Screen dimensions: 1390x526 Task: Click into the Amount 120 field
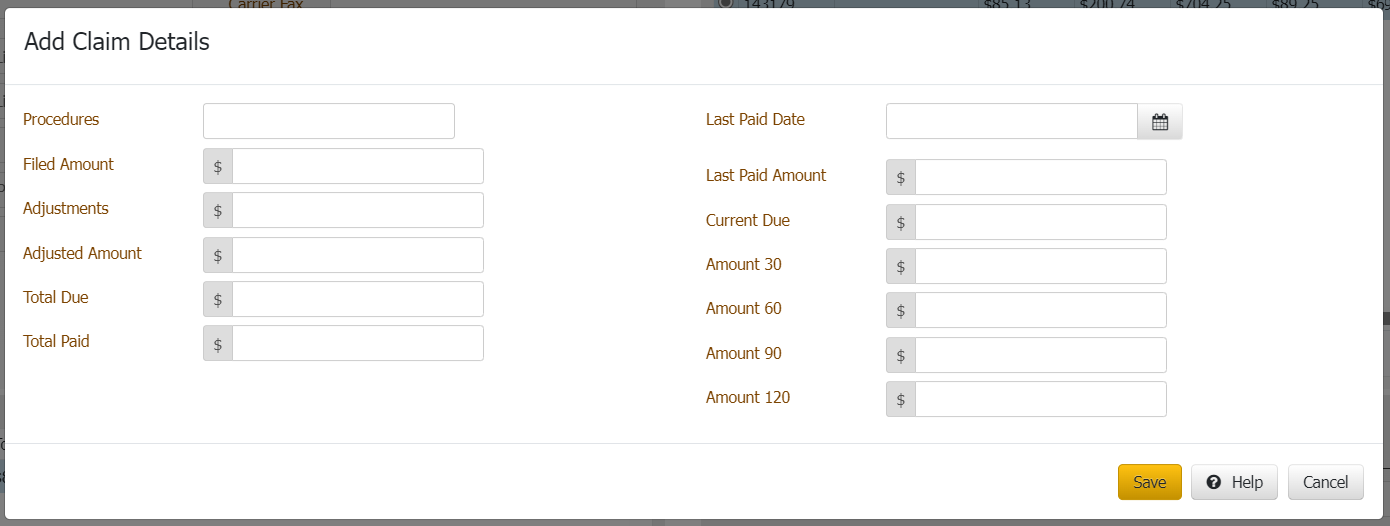tap(1040, 399)
